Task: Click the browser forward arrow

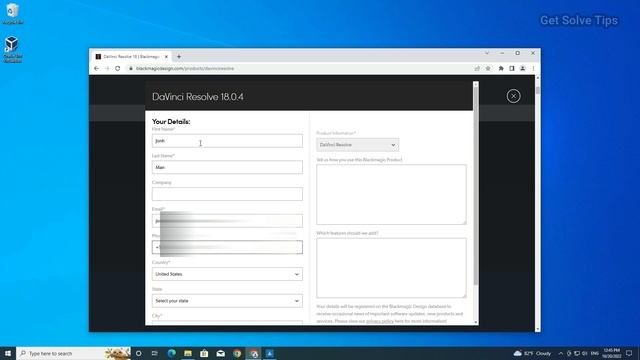Action: [107, 69]
